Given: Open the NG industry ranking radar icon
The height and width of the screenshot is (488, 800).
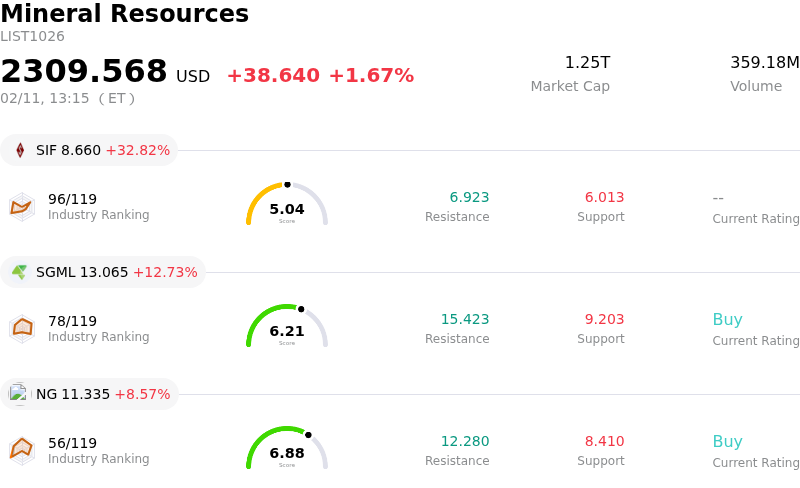Looking at the screenshot, I should 22,450.
